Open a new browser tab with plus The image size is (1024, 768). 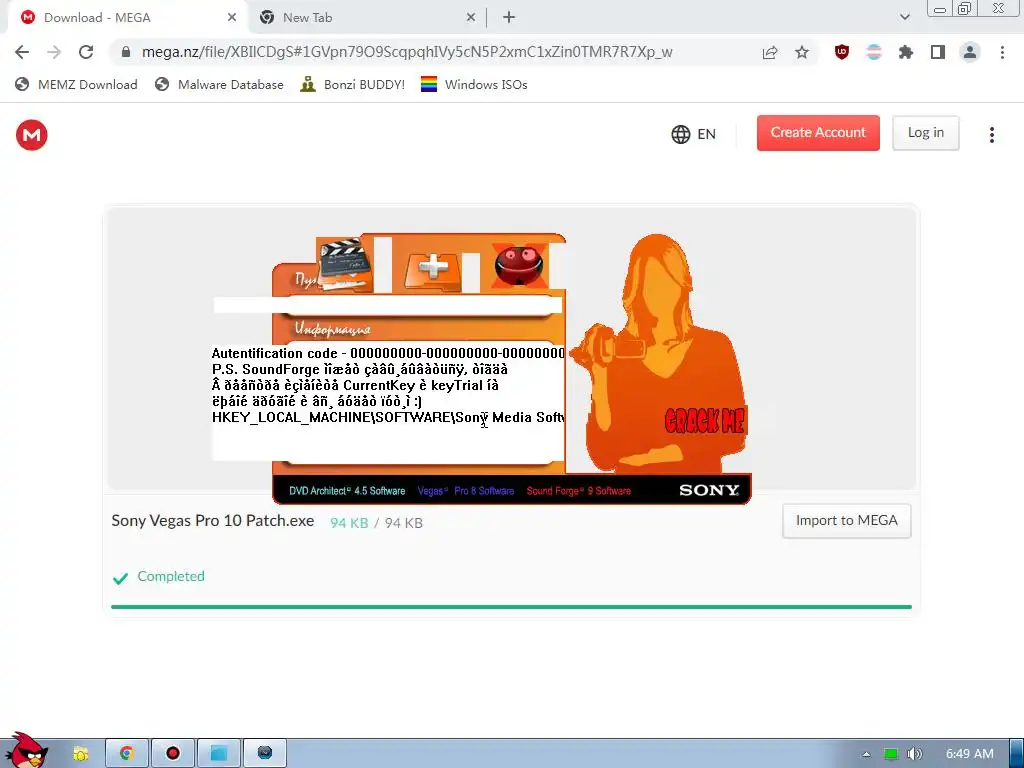[x=509, y=18]
